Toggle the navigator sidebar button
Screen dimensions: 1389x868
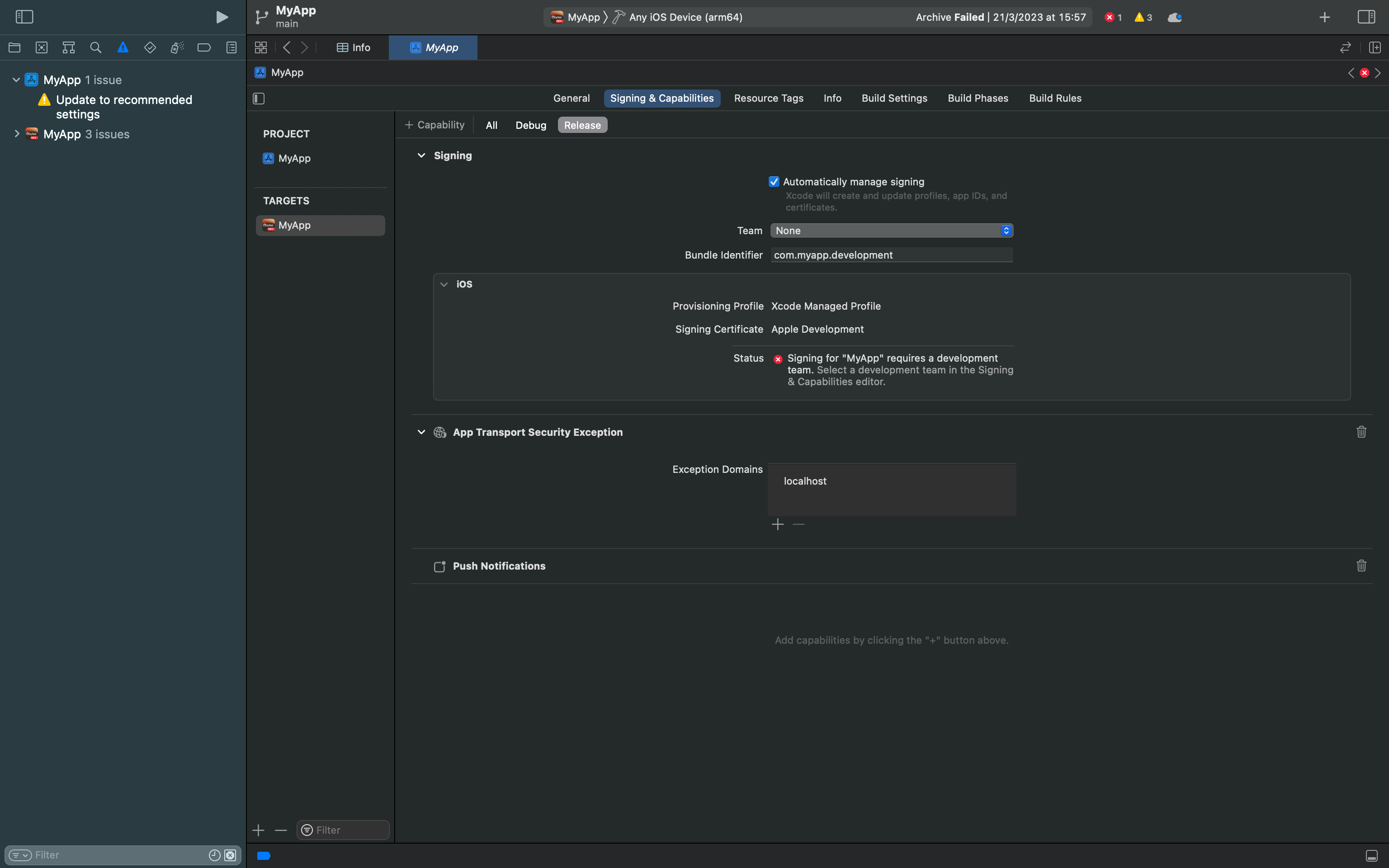[x=24, y=17]
